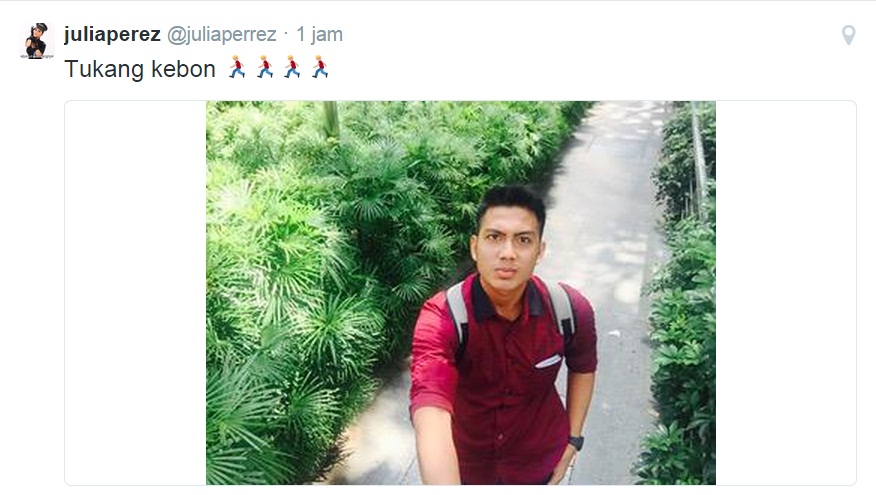Click the man's maroon shirt in the photo
This screenshot has width=876, height=495.
click(503, 385)
